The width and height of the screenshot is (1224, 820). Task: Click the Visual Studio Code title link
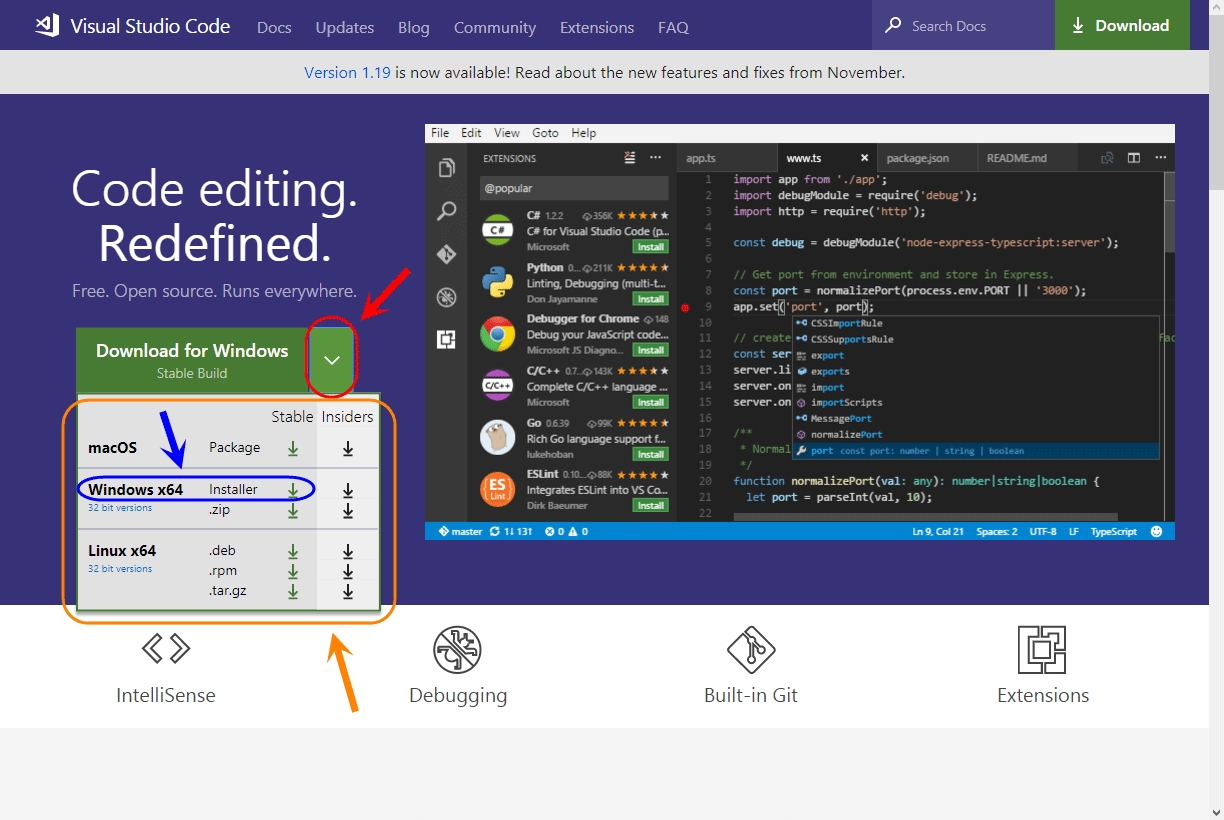(x=150, y=26)
